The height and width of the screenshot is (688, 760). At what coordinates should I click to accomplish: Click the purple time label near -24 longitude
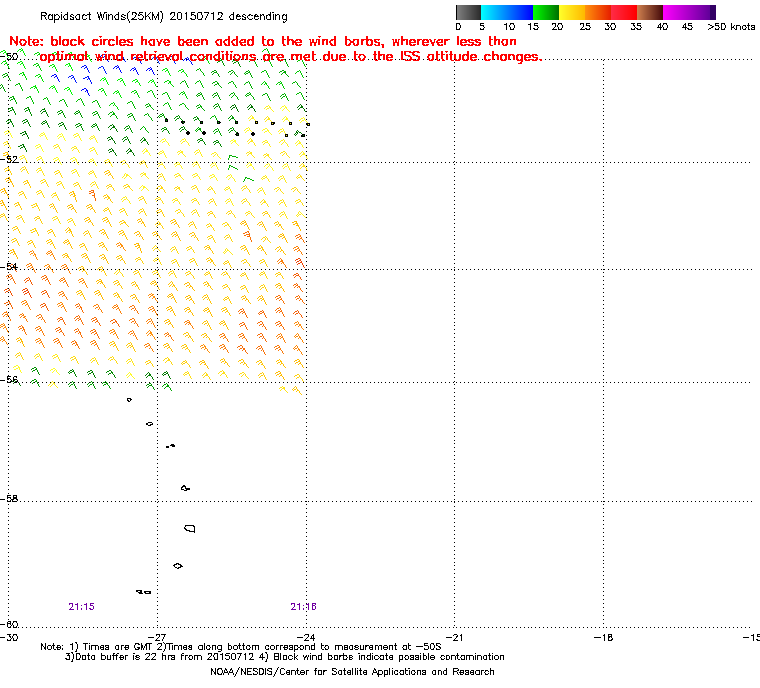(x=303, y=607)
